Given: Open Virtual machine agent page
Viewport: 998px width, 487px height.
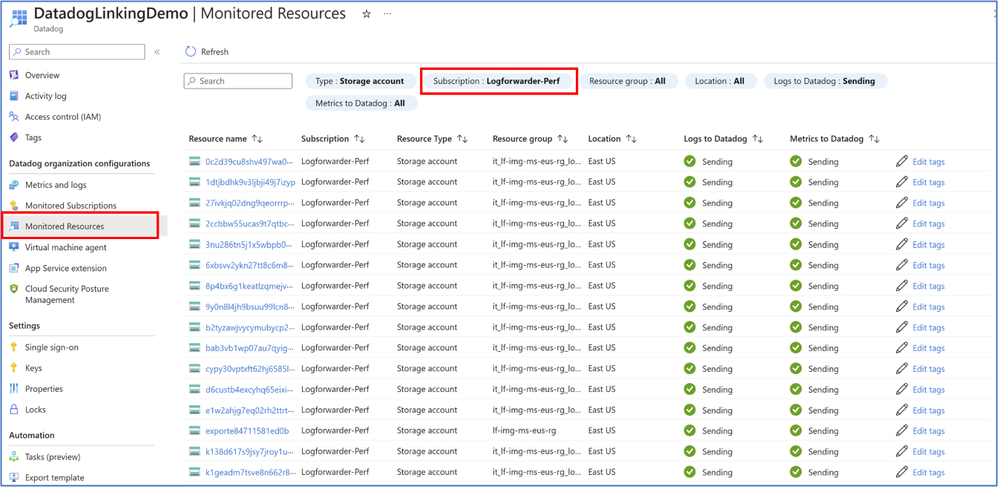Looking at the screenshot, I should coord(66,247).
